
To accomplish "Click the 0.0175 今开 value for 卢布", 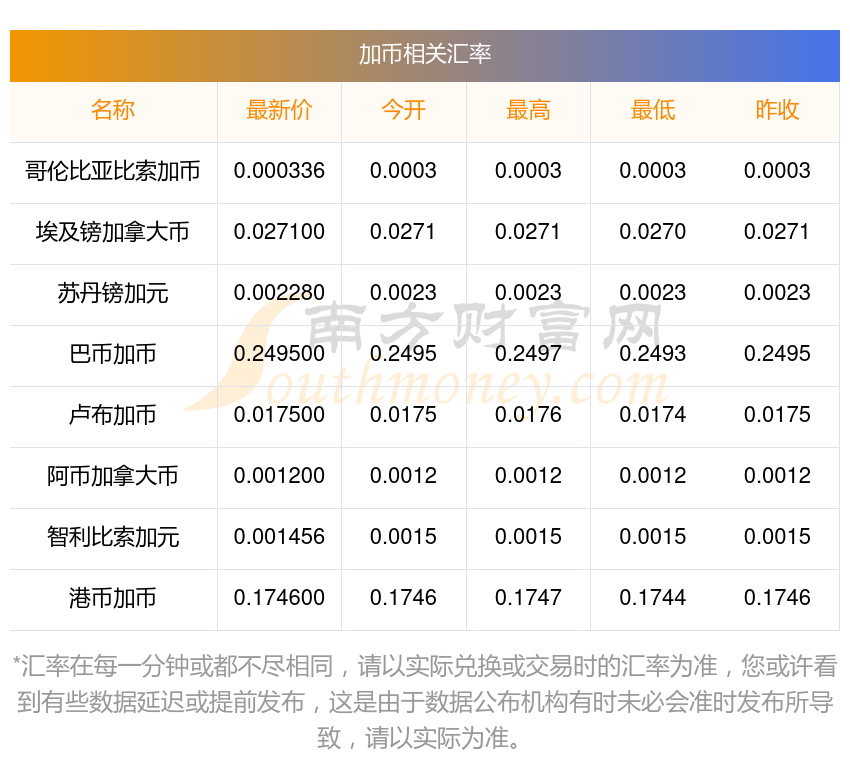I will (x=403, y=415).
